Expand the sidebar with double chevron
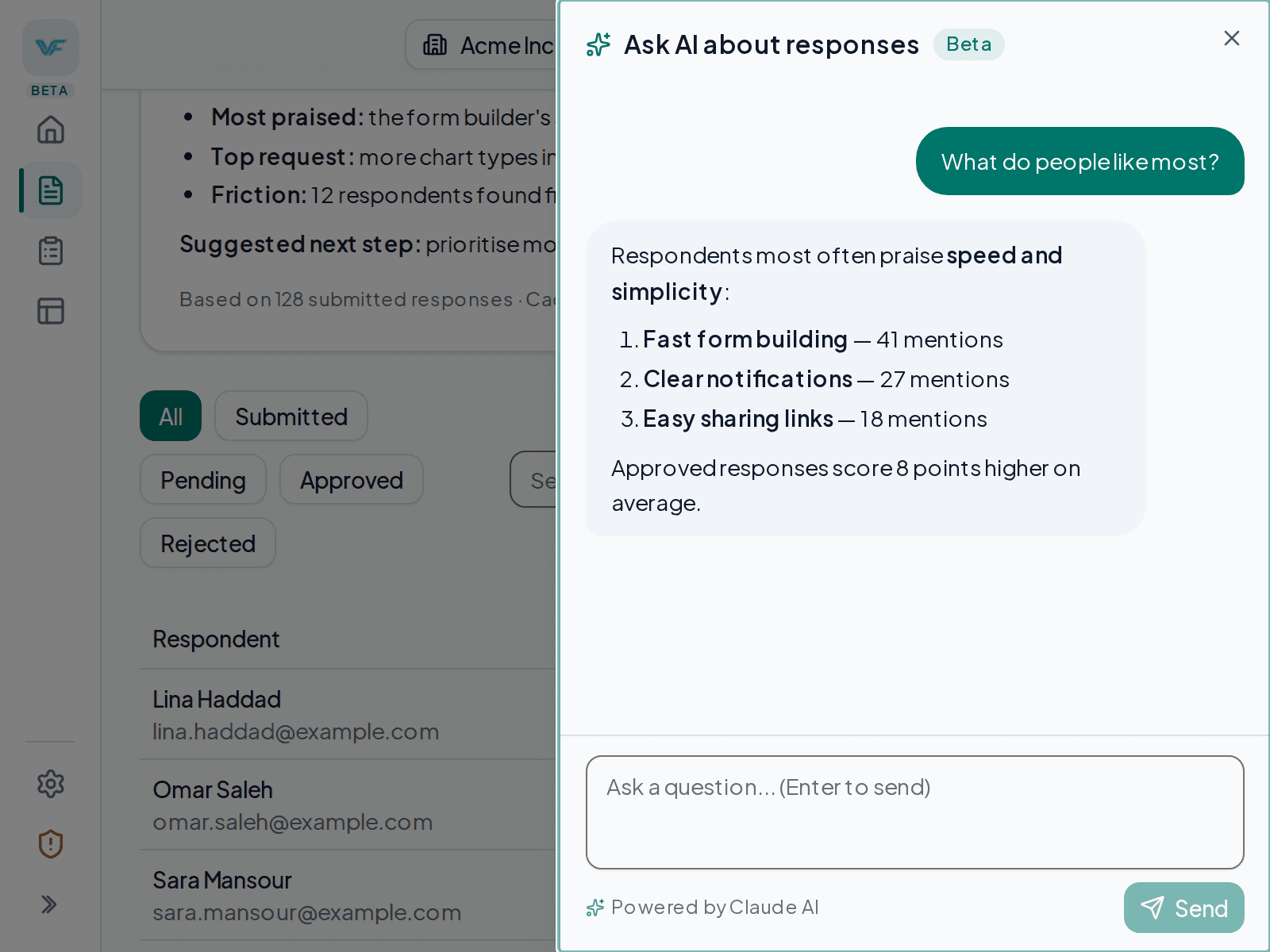The width and height of the screenshot is (1270, 952). (49, 904)
